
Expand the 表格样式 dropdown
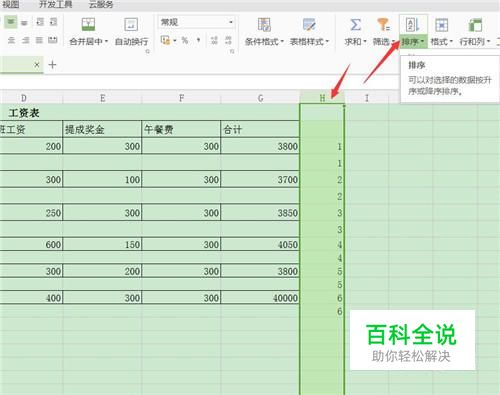[327, 41]
